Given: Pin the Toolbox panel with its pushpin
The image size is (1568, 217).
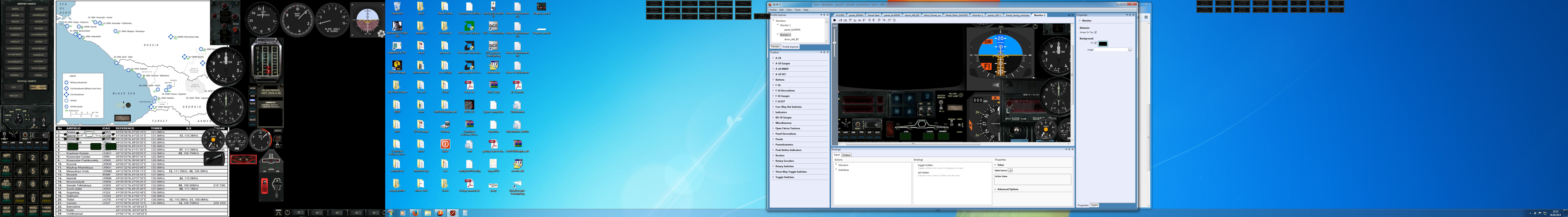Looking at the screenshot, I should [x=824, y=52].
